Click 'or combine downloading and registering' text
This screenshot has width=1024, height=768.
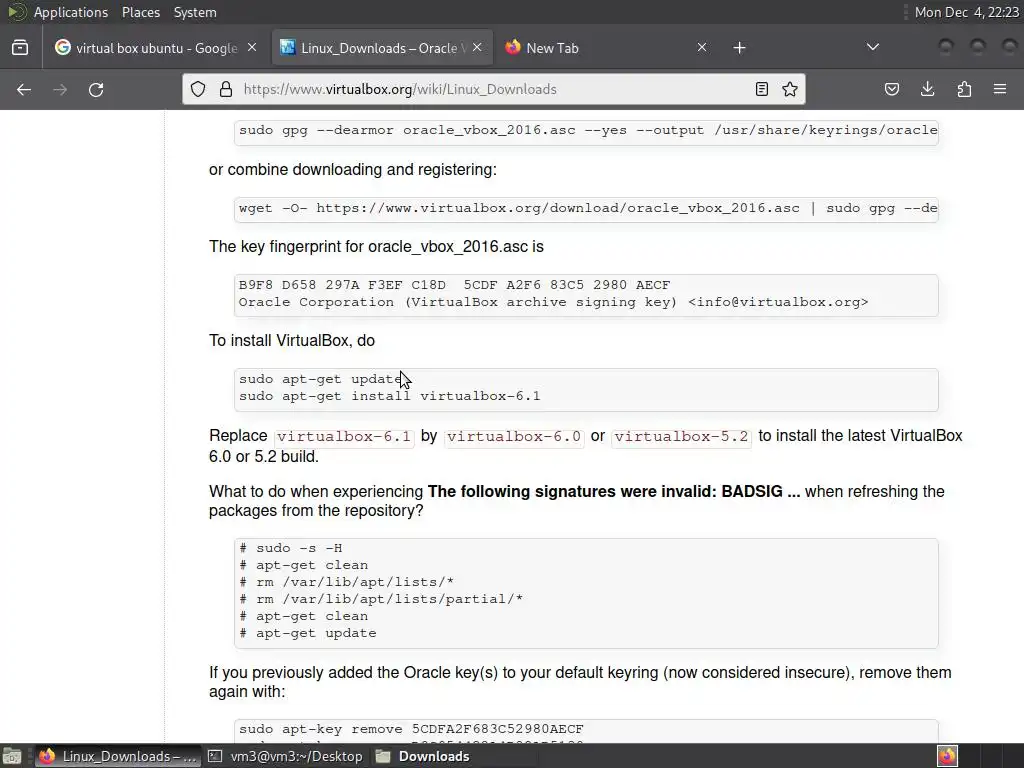point(353,170)
